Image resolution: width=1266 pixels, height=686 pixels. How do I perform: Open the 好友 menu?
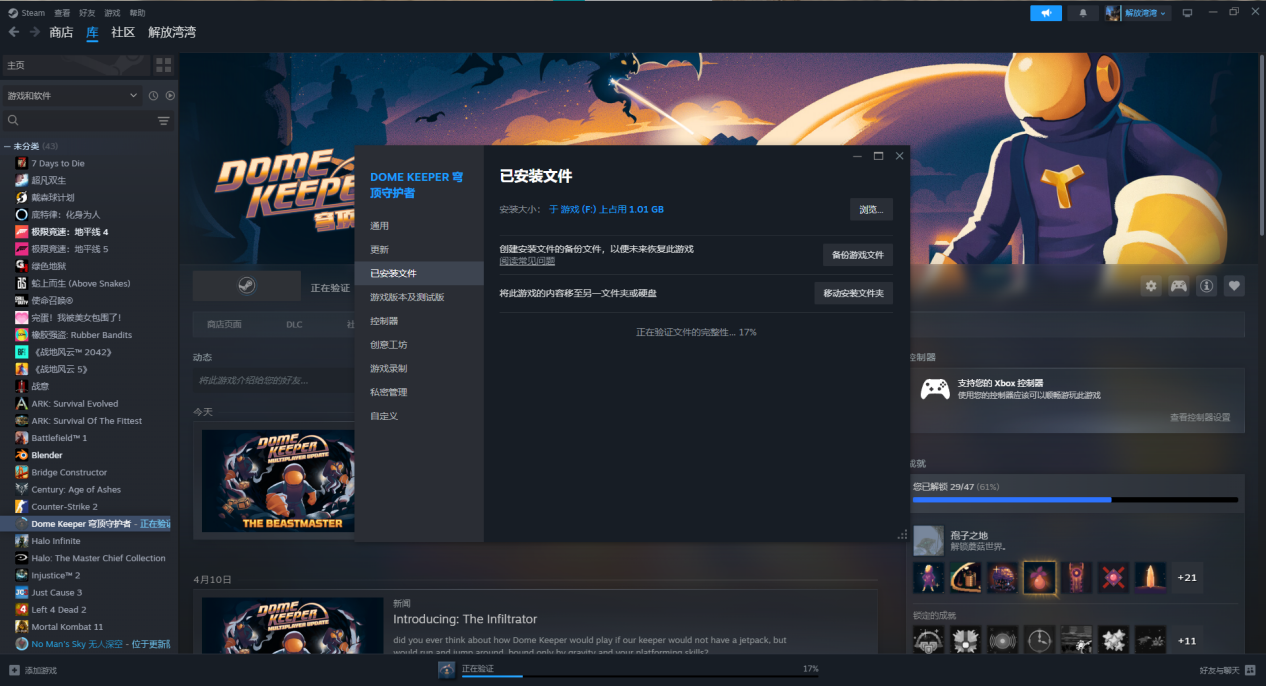click(x=87, y=13)
